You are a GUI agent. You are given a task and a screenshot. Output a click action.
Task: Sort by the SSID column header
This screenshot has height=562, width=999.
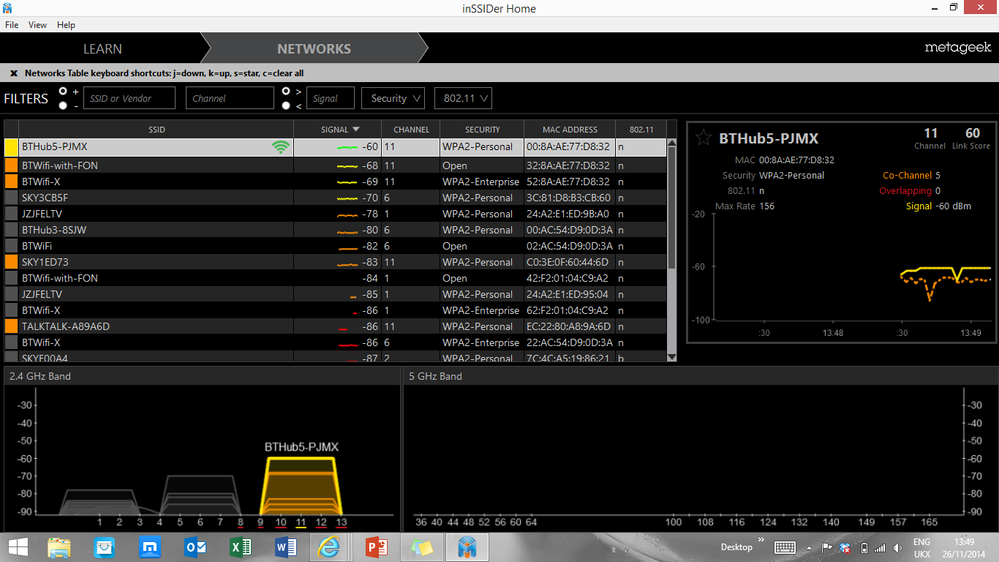[156, 129]
